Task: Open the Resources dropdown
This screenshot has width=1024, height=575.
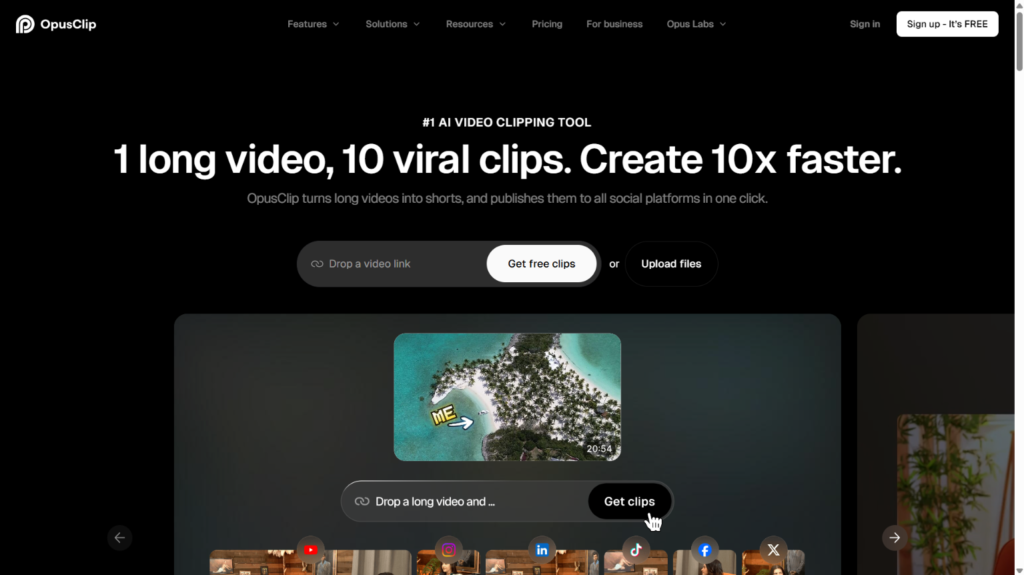Action: pyautogui.click(x=476, y=24)
